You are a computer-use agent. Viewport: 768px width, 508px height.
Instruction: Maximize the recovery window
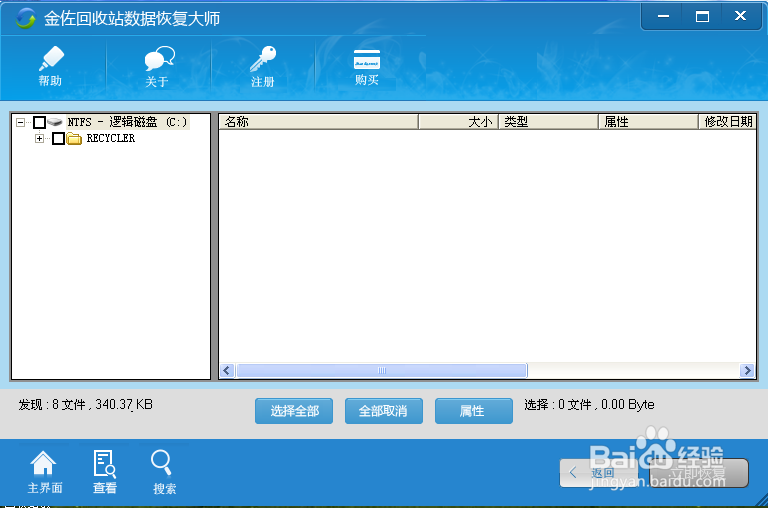(702, 17)
